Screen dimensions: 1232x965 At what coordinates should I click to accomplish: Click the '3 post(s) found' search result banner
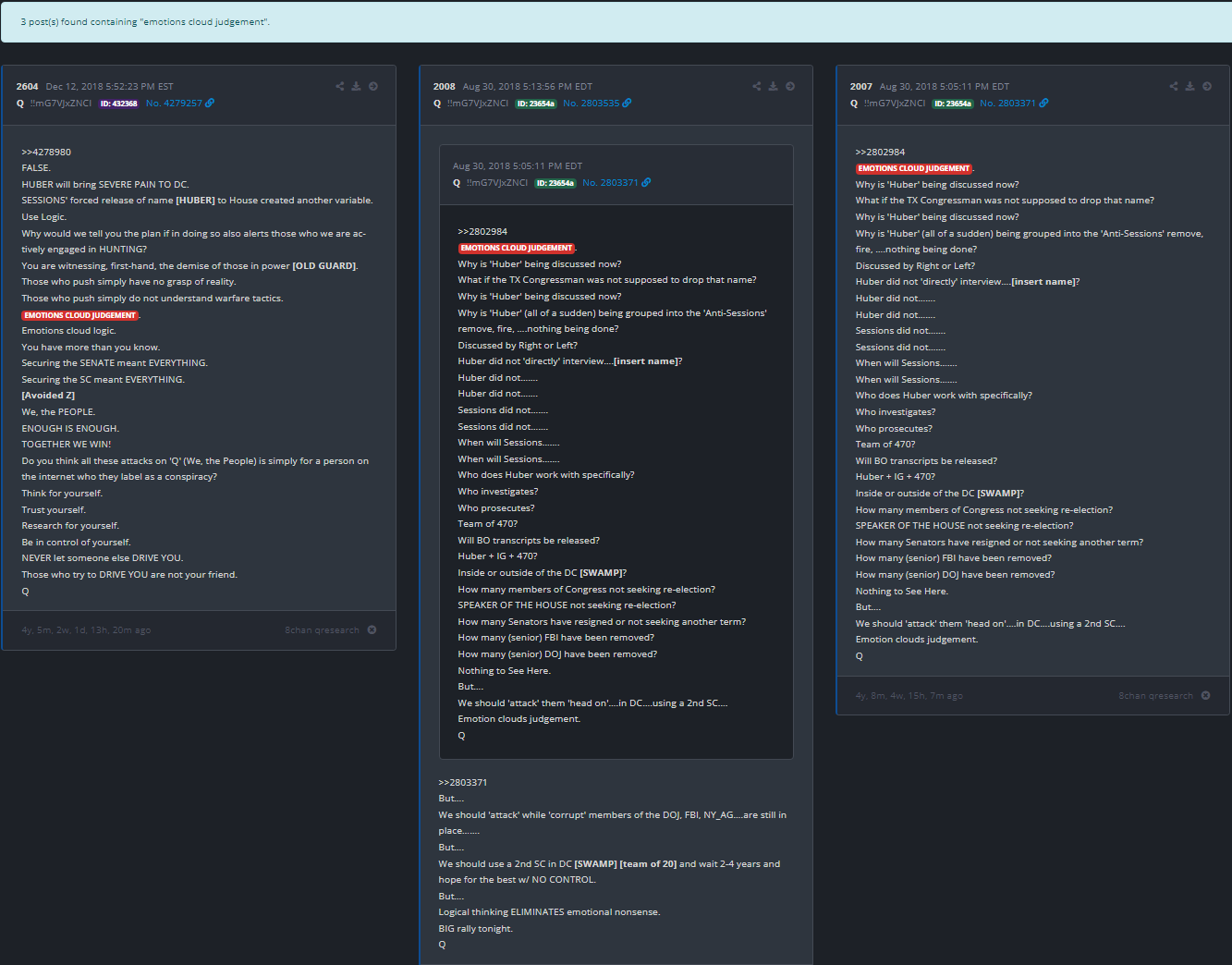(x=616, y=22)
